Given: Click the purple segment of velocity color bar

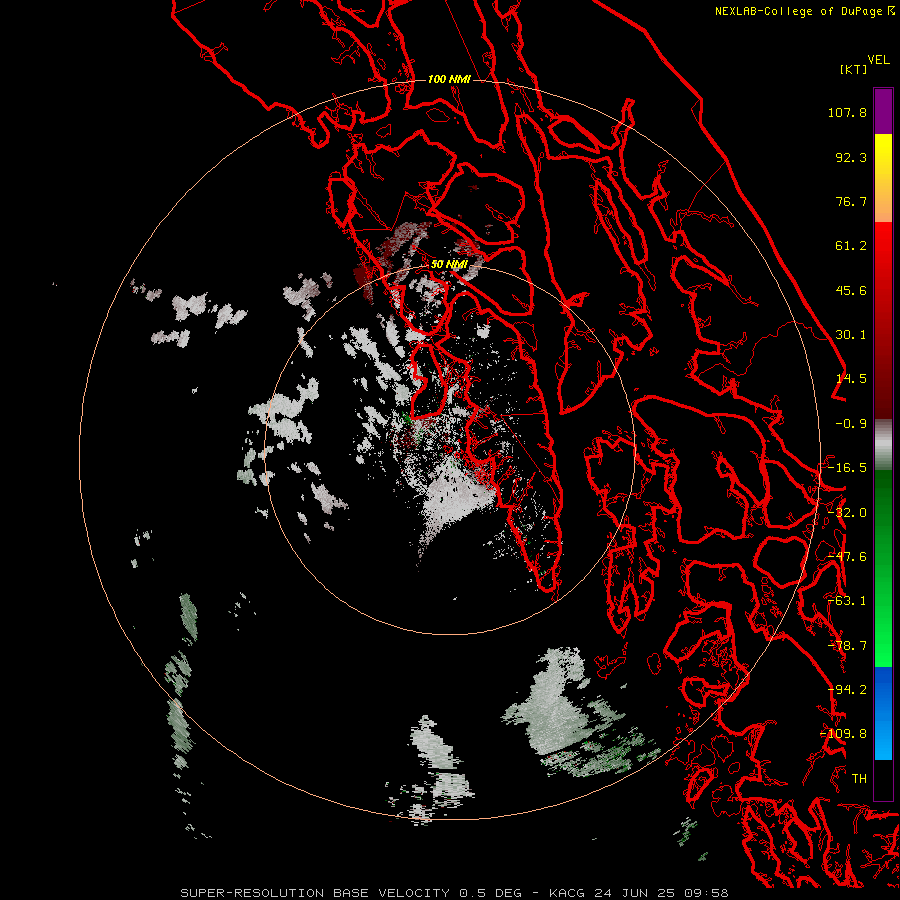Looking at the screenshot, I should click(x=883, y=111).
